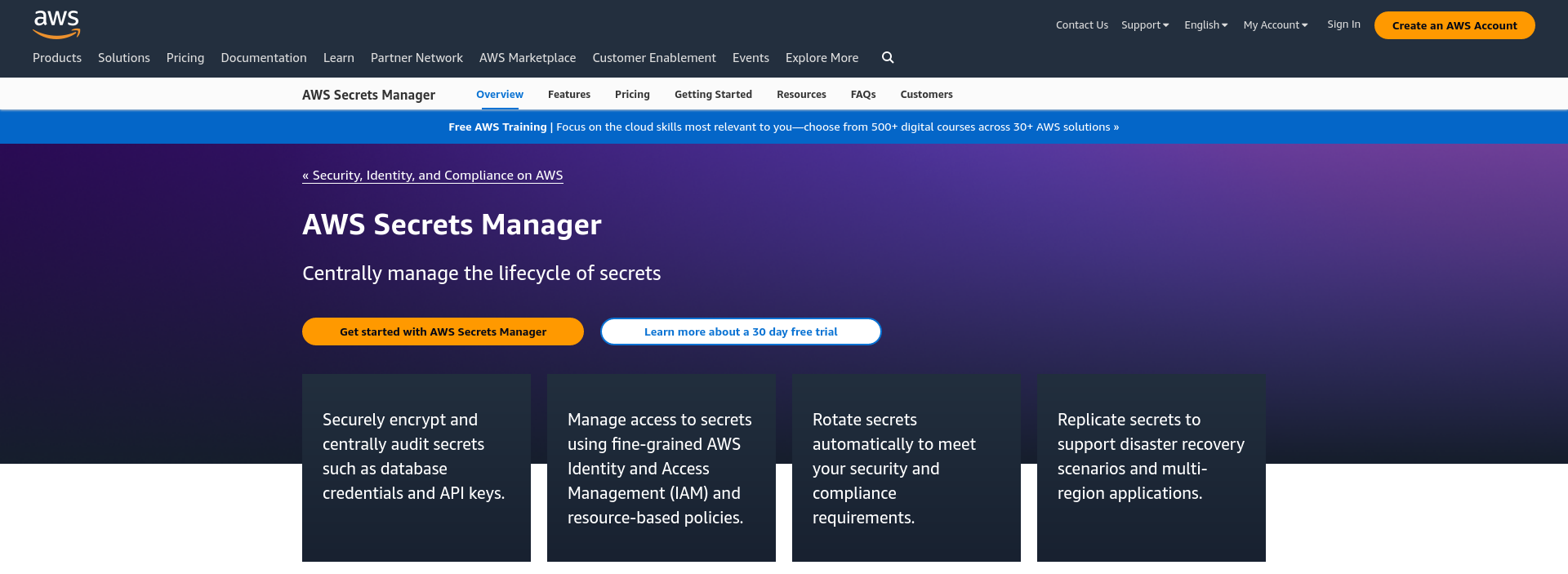Switch to the Pricing product tab
The width and height of the screenshot is (1568, 574).
coord(632,95)
